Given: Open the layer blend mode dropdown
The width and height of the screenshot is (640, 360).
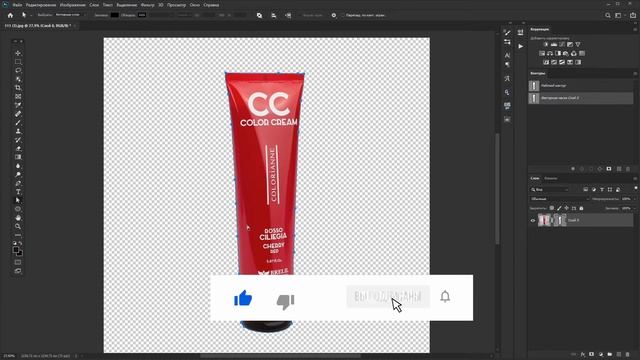Looking at the screenshot, I should pyautogui.click(x=559, y=199).
